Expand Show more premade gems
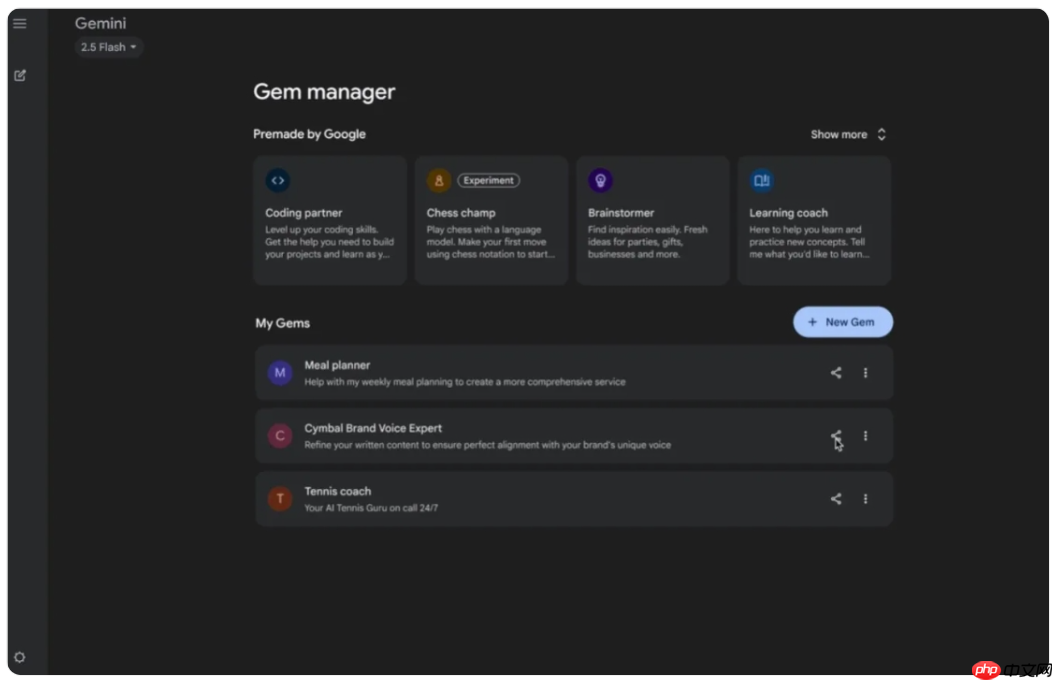This screenshot has width=1053, height=680. pyautogui.click(x=846, y=134)
